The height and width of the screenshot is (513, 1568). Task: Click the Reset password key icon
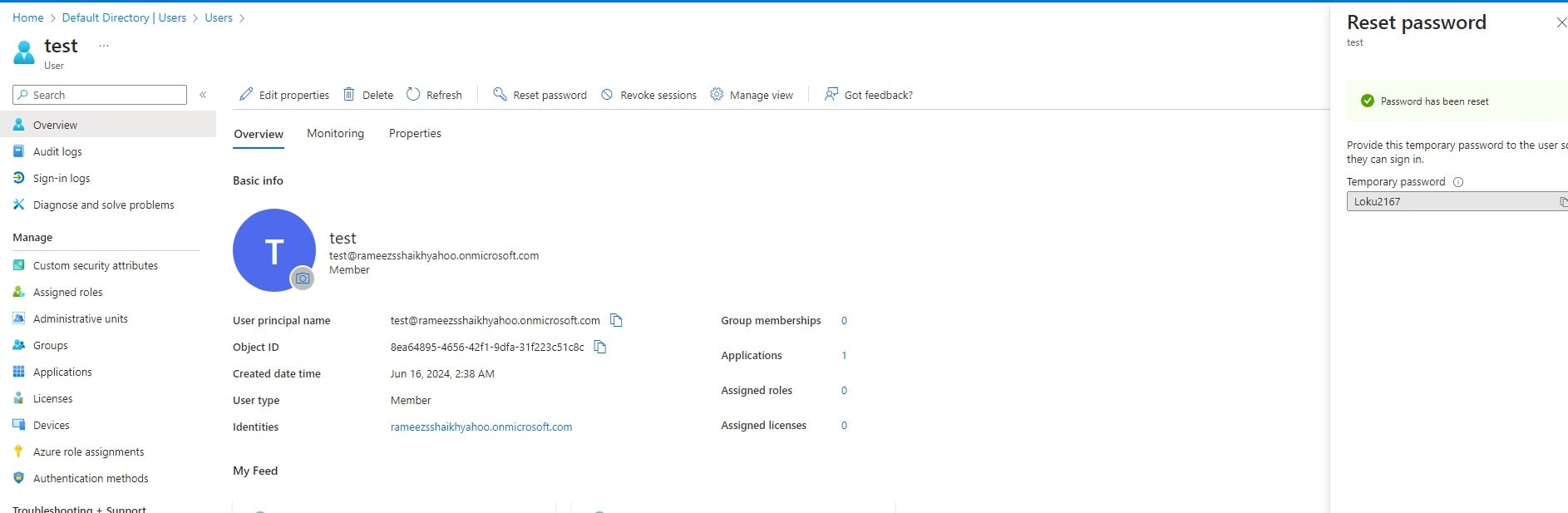coord(500,95)
